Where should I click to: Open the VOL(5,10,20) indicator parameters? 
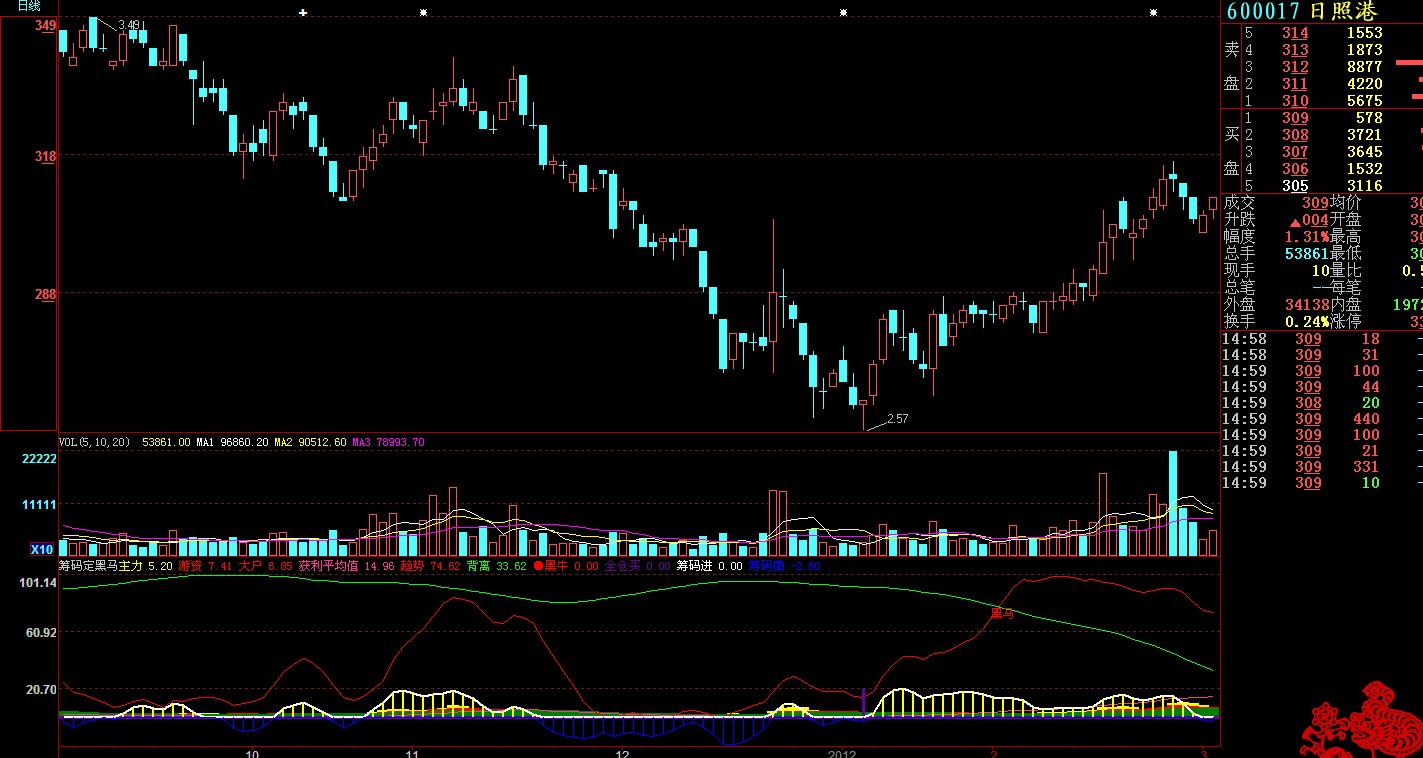96,441
